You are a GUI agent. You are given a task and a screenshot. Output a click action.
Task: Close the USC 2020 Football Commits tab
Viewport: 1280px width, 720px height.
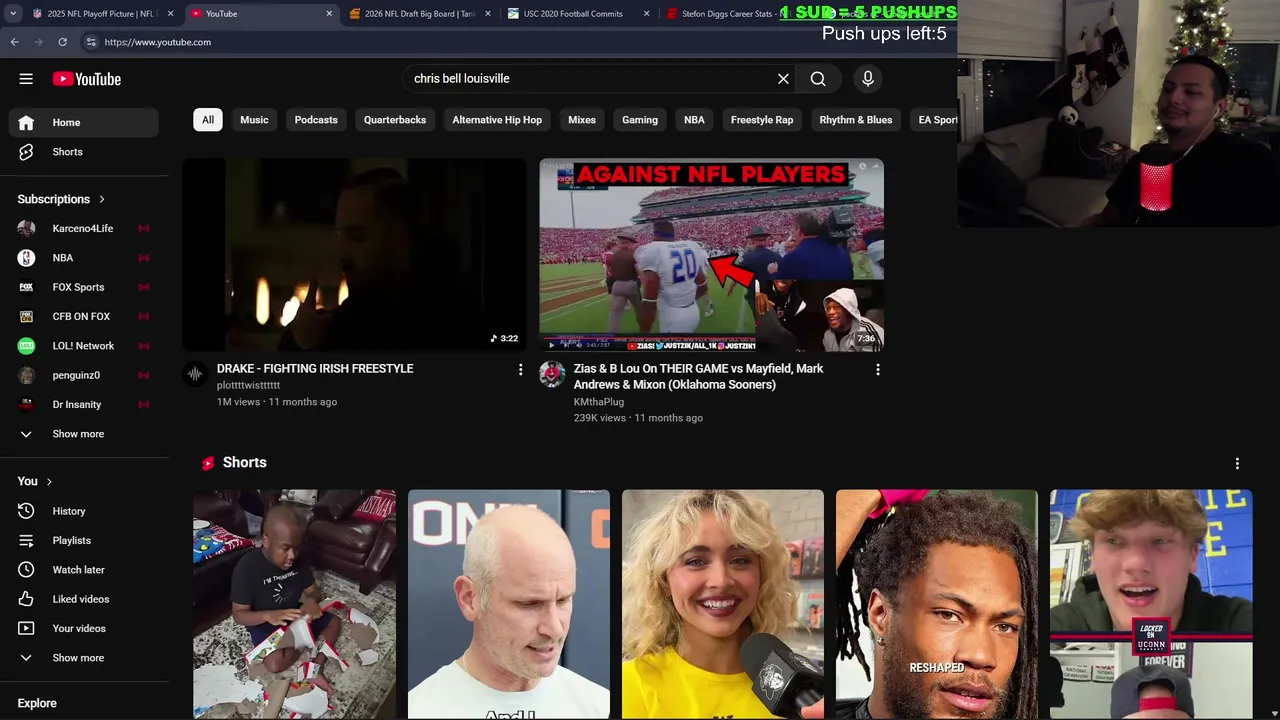[x=646, y=14]
